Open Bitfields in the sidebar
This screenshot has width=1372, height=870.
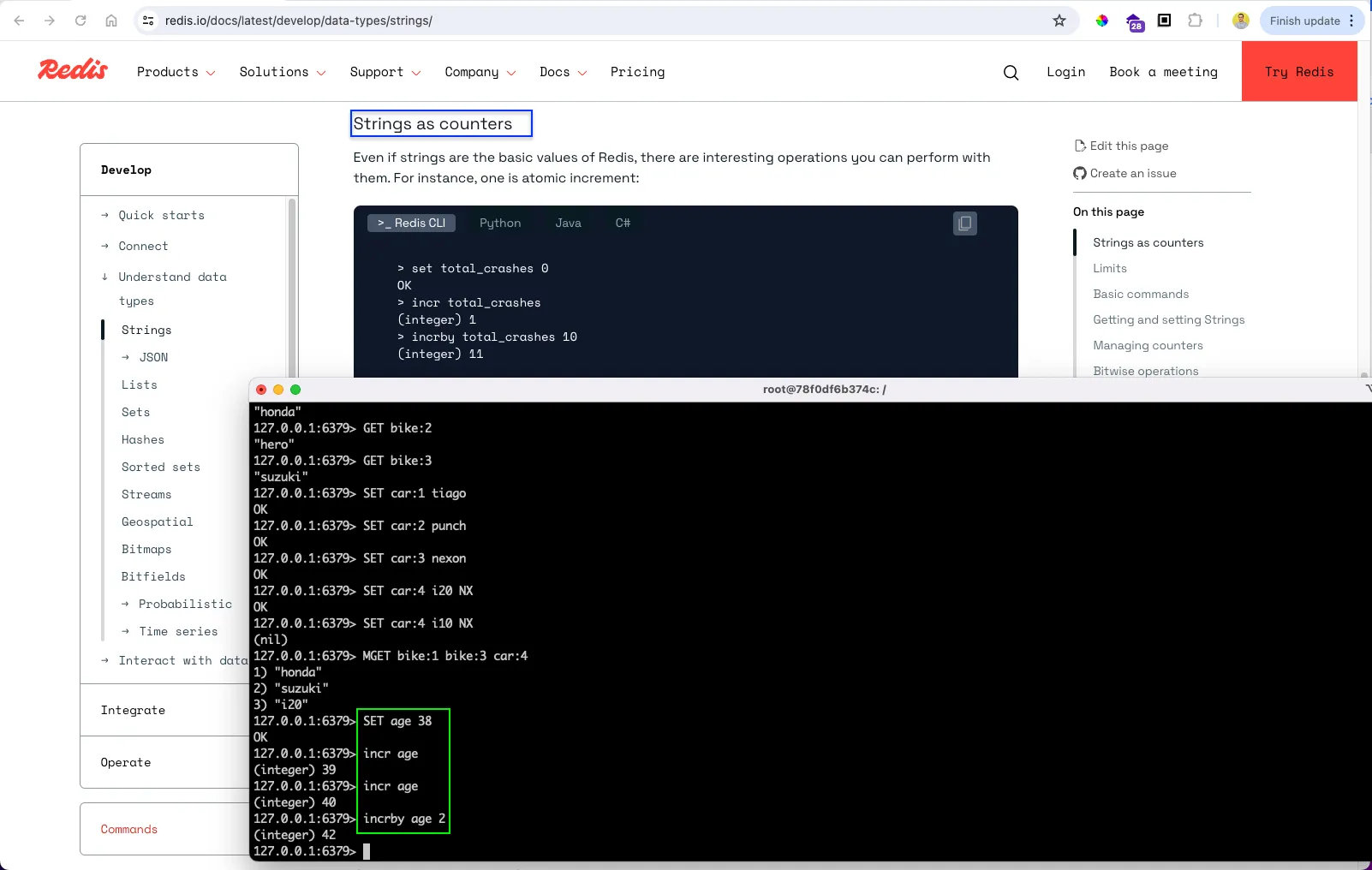tap(153, 576)
